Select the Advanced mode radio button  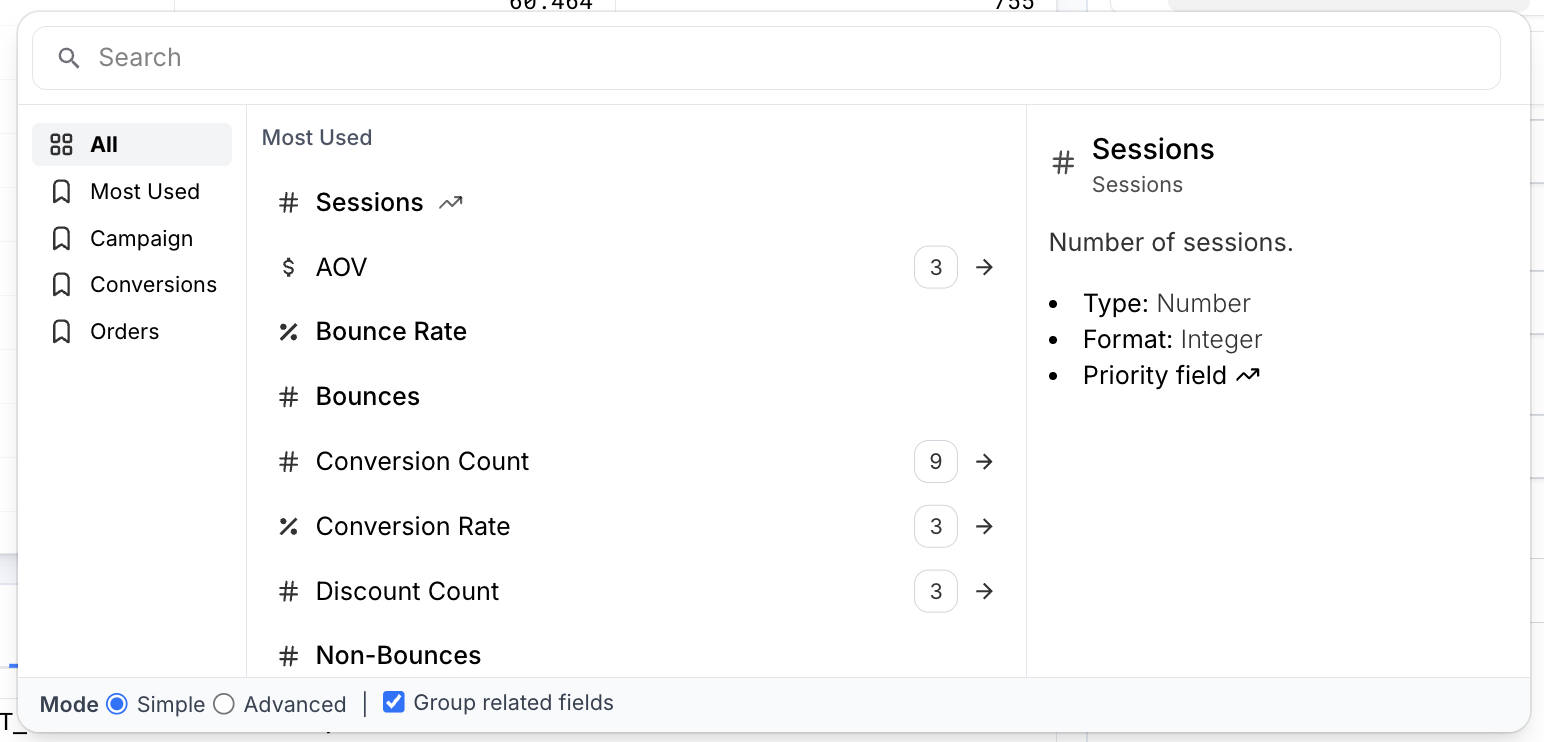pos(223,704)
